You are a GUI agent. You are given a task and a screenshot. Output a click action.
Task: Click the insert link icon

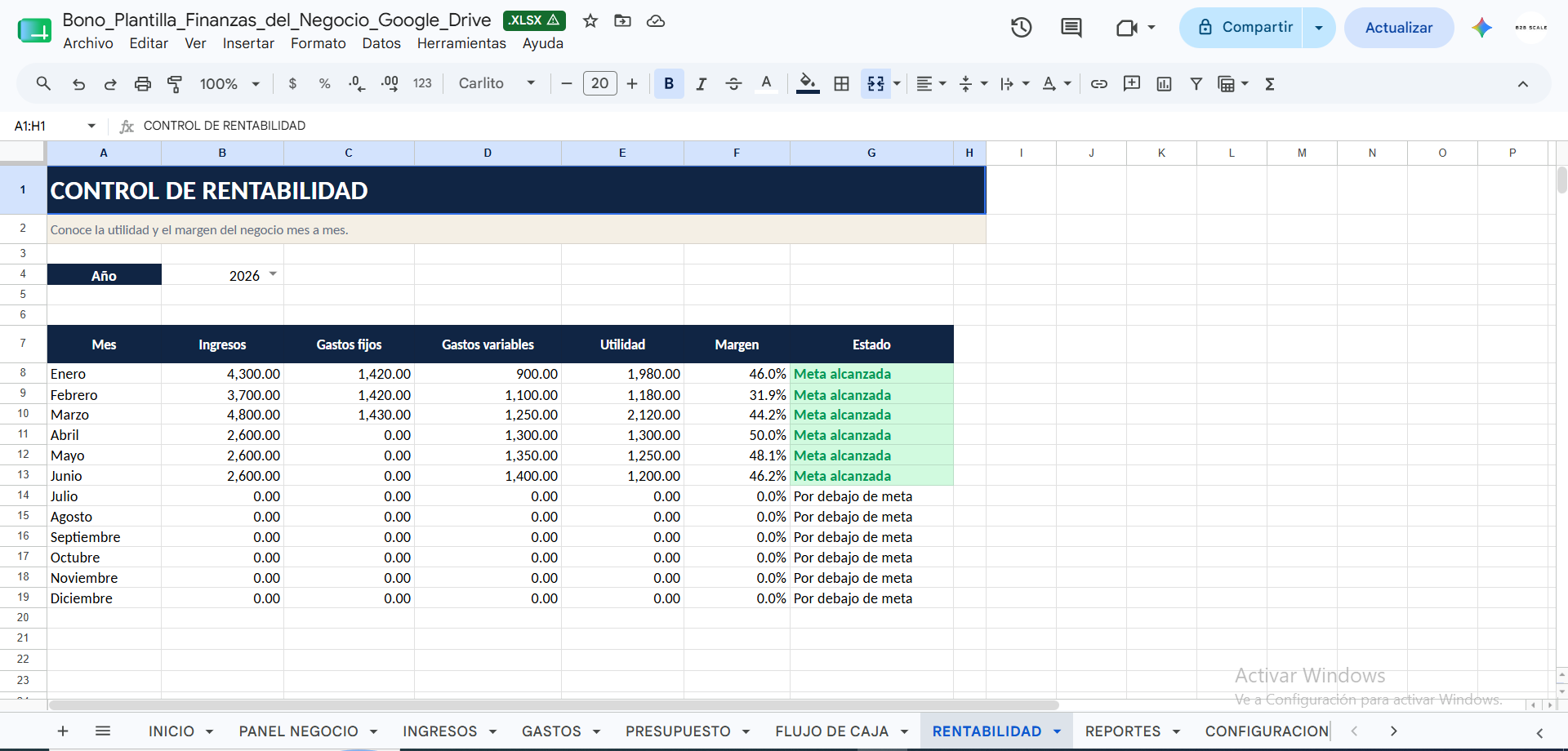pyautogui.click(x=1099, y=83)
